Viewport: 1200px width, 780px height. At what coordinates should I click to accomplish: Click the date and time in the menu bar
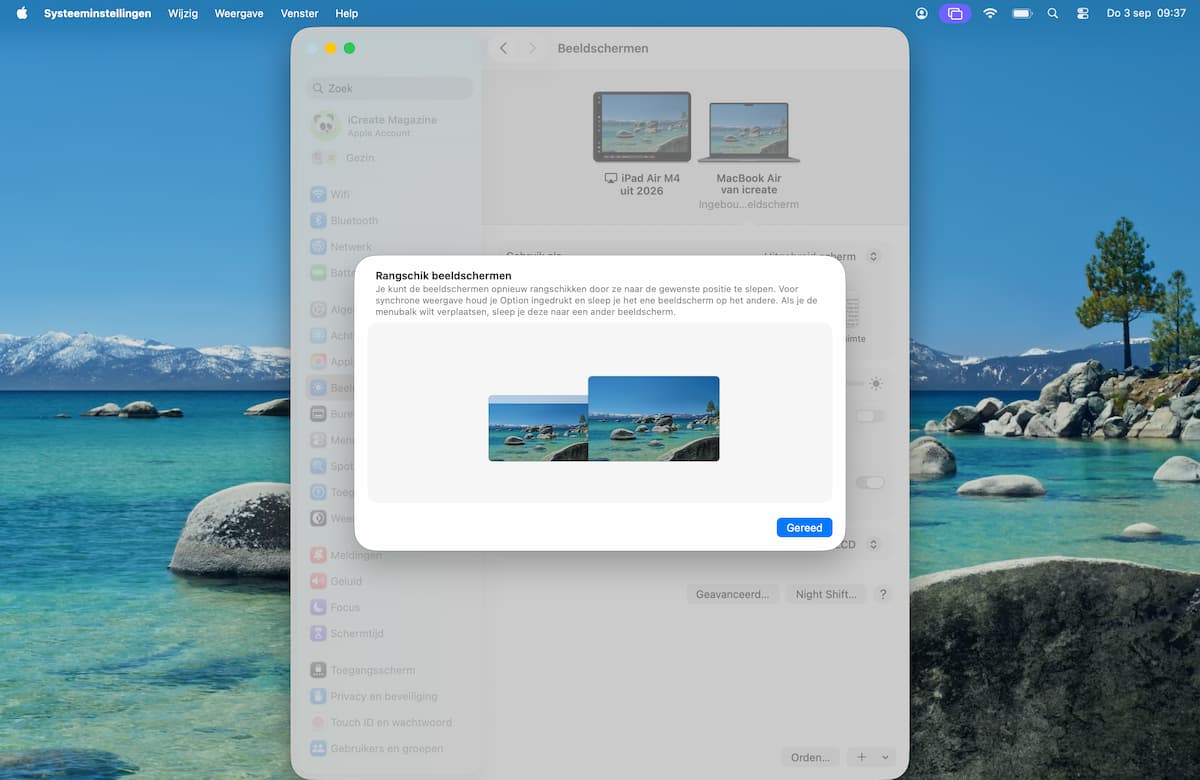[x=1146, y=13]
